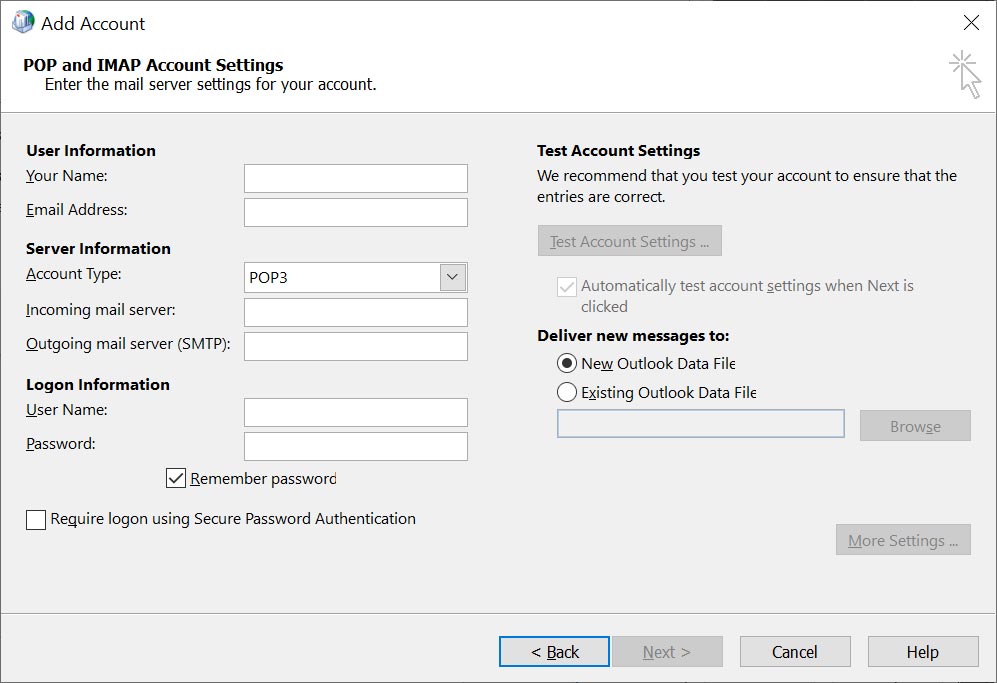The height and width of the screenshot is (683, 997).
Task: Open Help for account settings
Action: tap(923, 652)
